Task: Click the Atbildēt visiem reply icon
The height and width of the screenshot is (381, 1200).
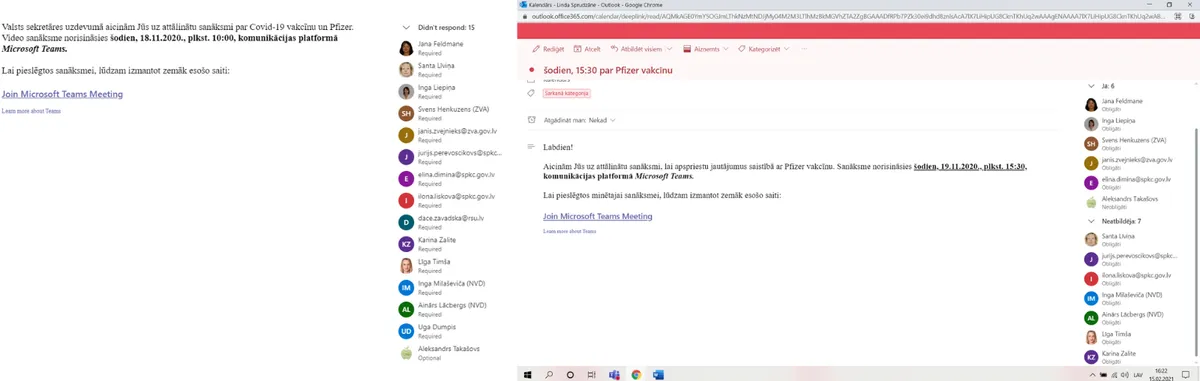Action: coord(613,49)
